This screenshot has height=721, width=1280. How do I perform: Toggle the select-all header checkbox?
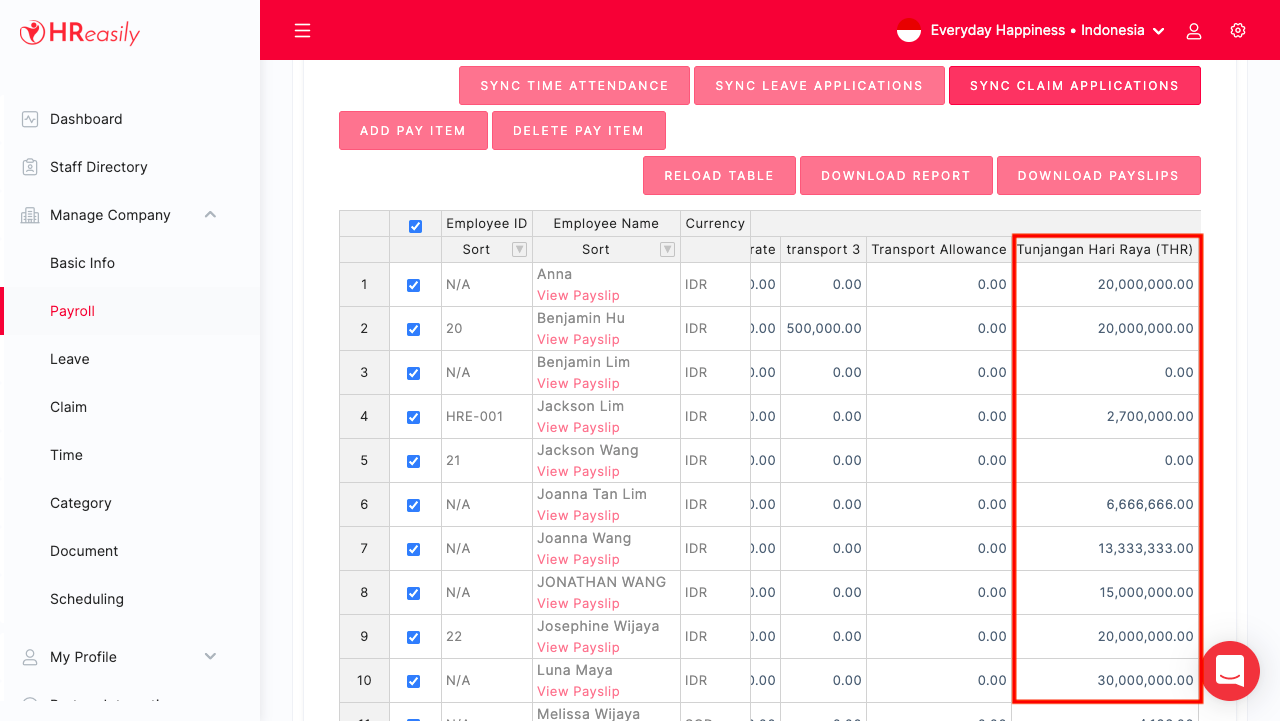tap(415, 226)
